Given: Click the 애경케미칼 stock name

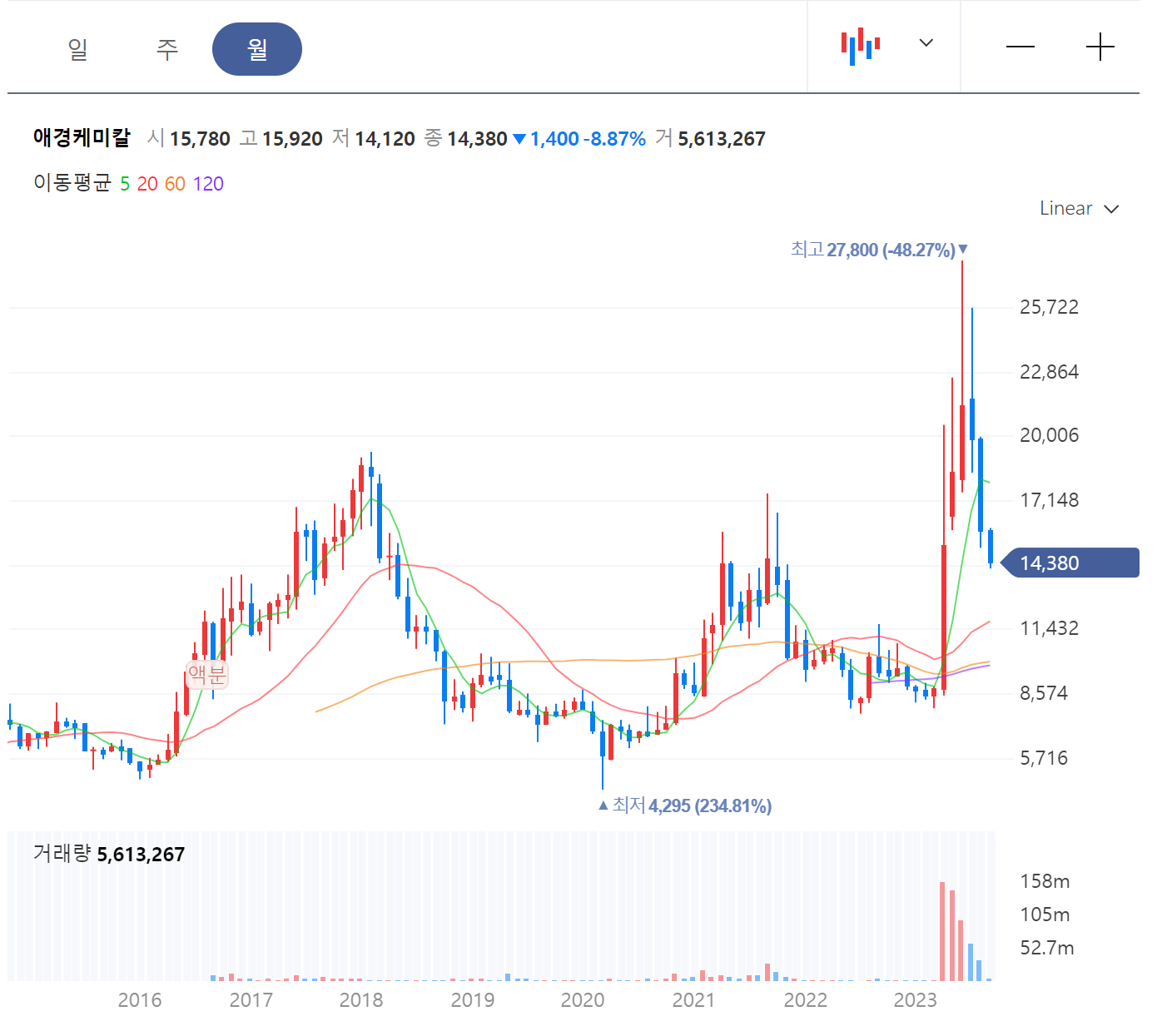Looking at the screenshot, I should [x=82, y=137].
